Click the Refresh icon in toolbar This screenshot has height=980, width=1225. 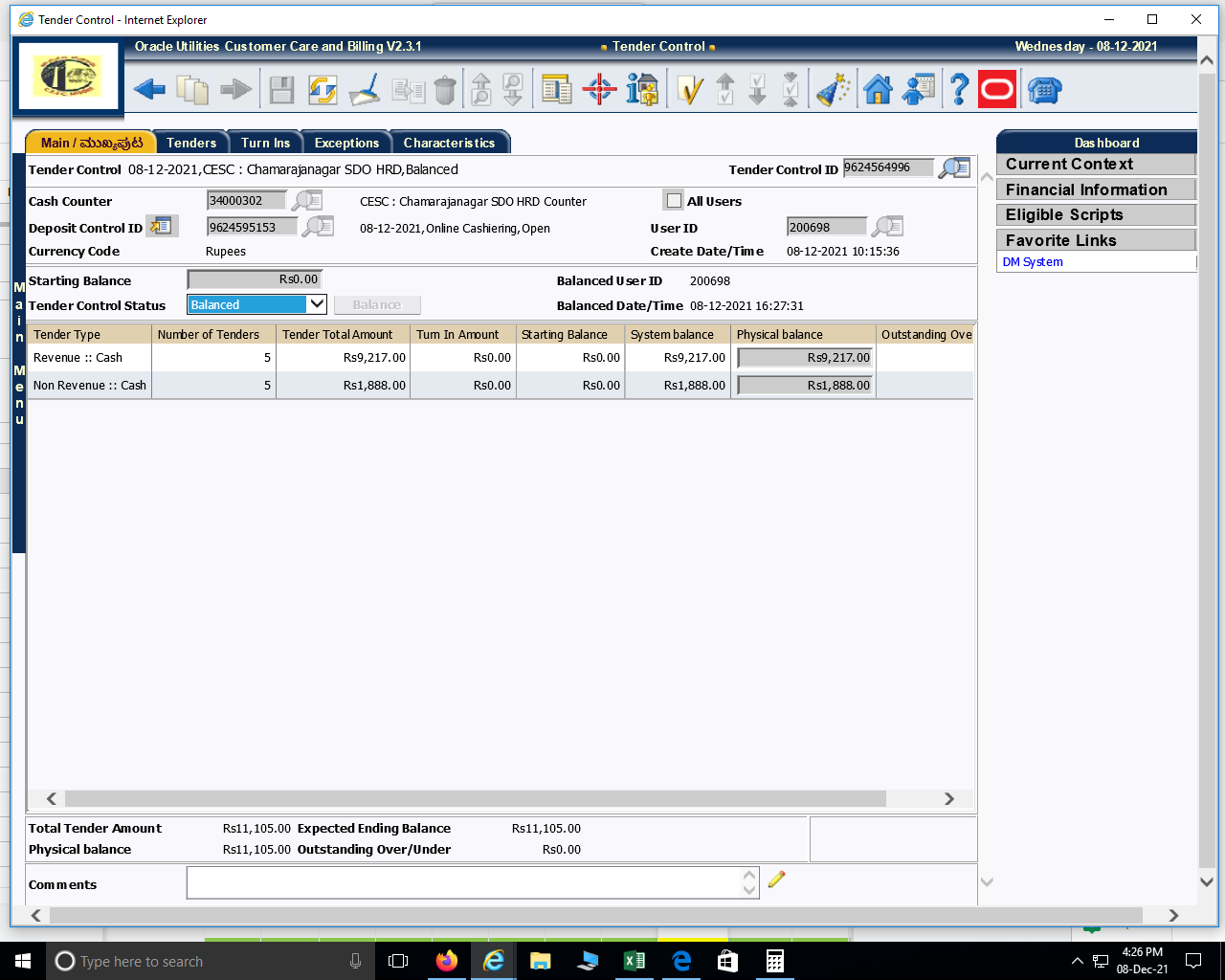tap(323, 90)
